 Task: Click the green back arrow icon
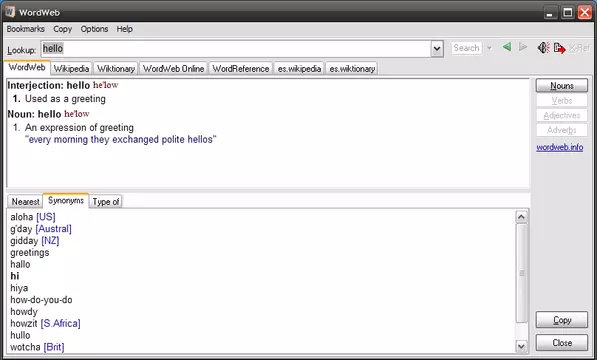[507, 47]
